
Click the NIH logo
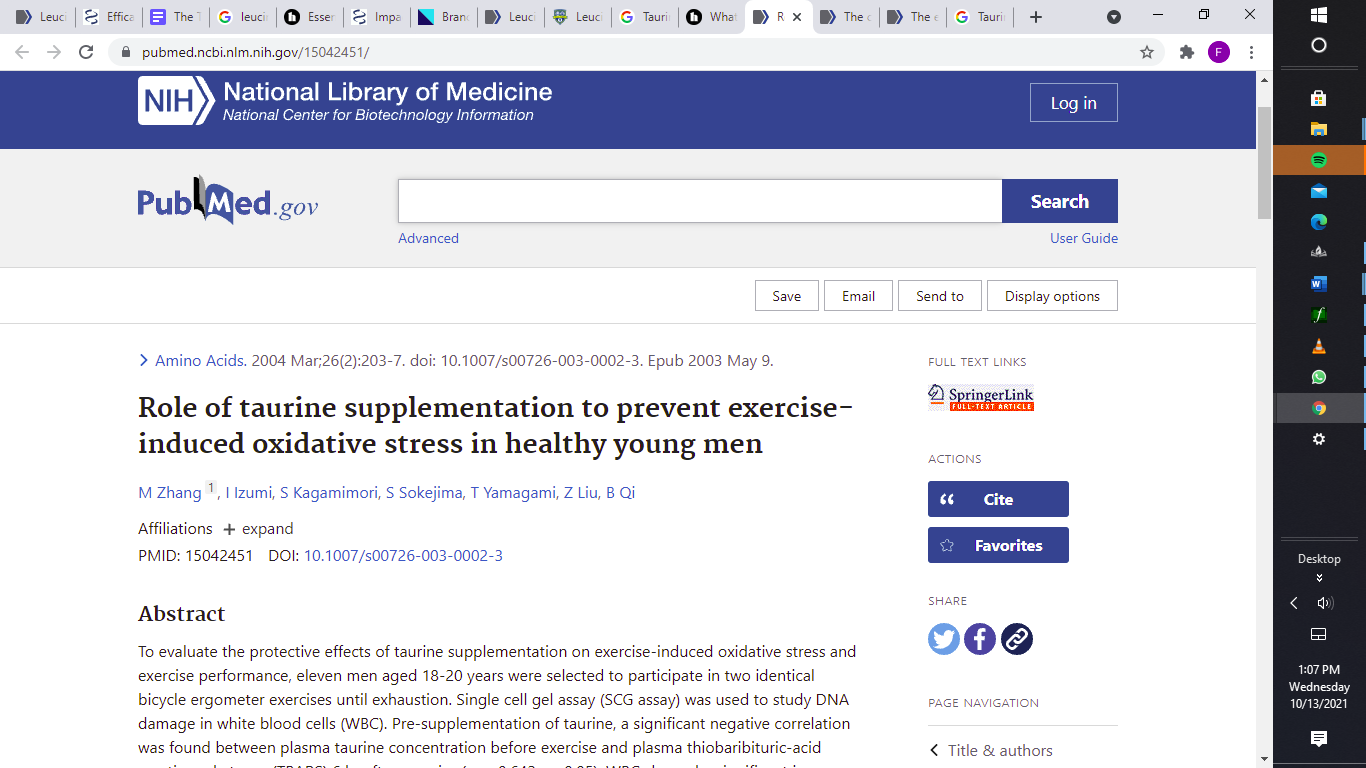pos(176,101)
